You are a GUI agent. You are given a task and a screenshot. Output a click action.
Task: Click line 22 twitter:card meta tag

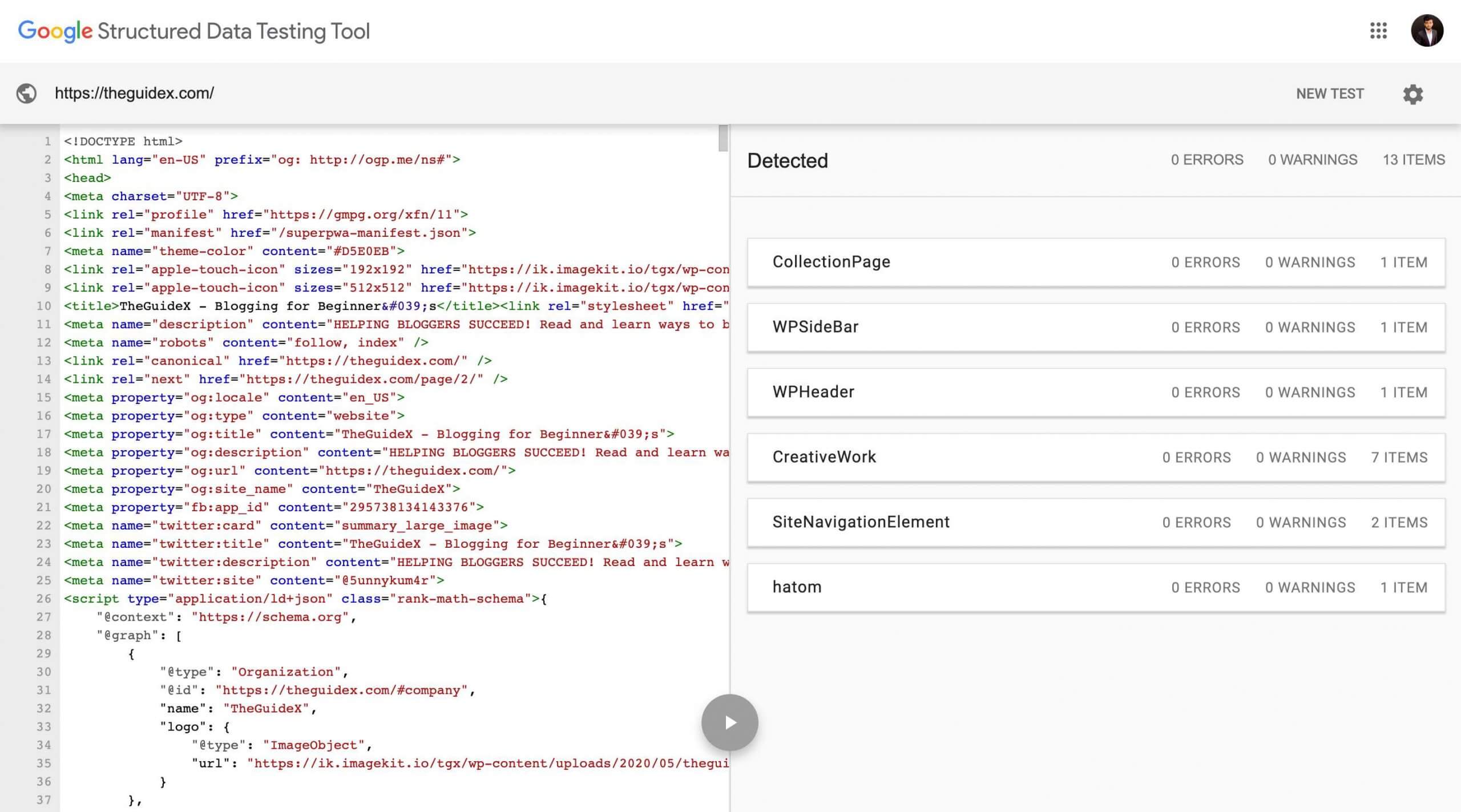click(286, 525)
